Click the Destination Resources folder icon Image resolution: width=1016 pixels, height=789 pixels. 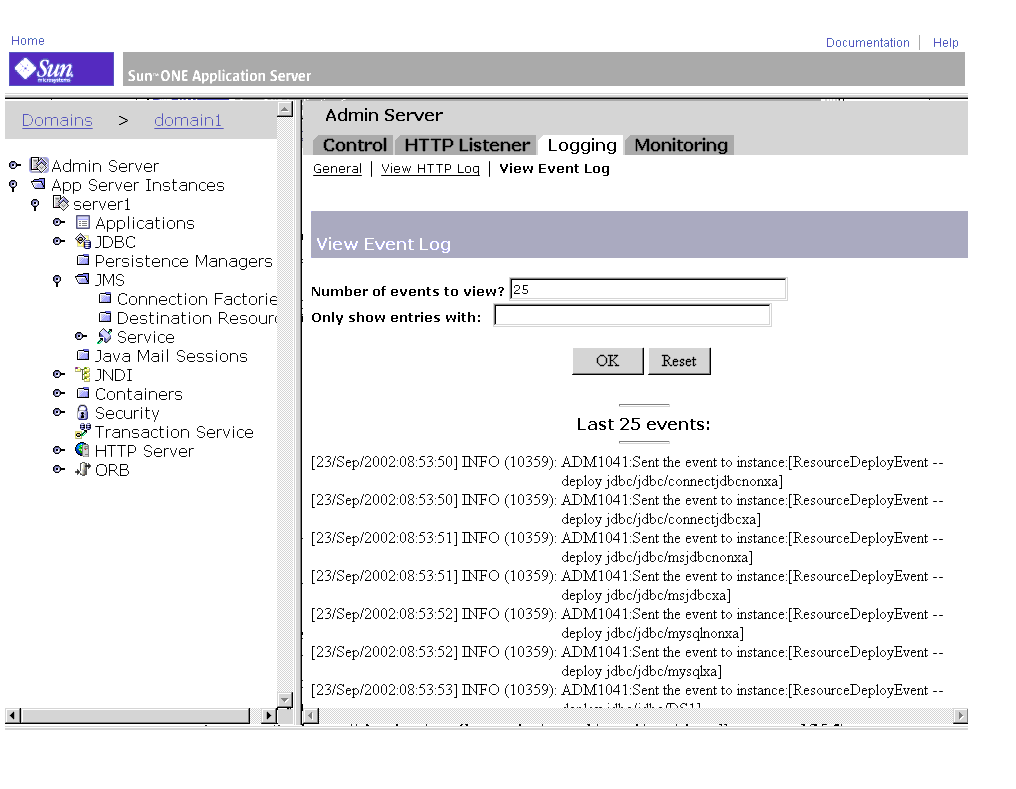tap(105, 317)
